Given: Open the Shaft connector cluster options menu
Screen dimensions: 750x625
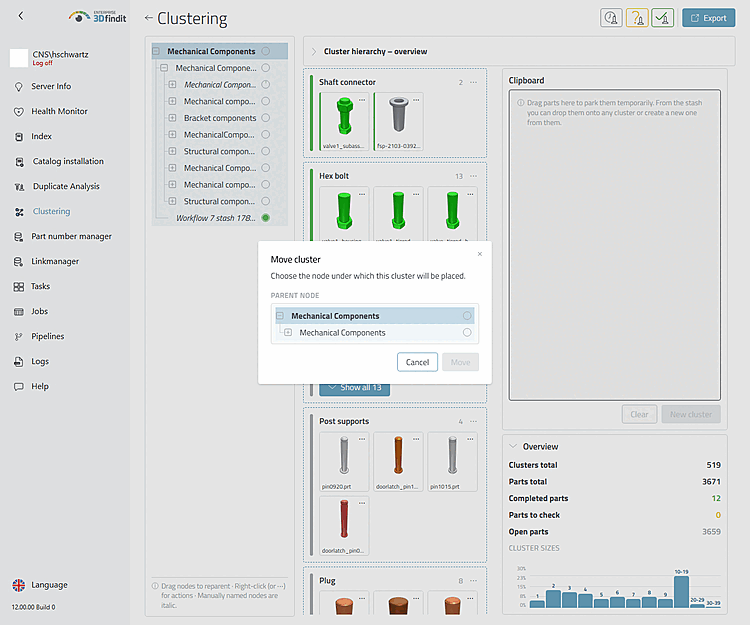Looking at the screenshot, I should click(473, 82).
